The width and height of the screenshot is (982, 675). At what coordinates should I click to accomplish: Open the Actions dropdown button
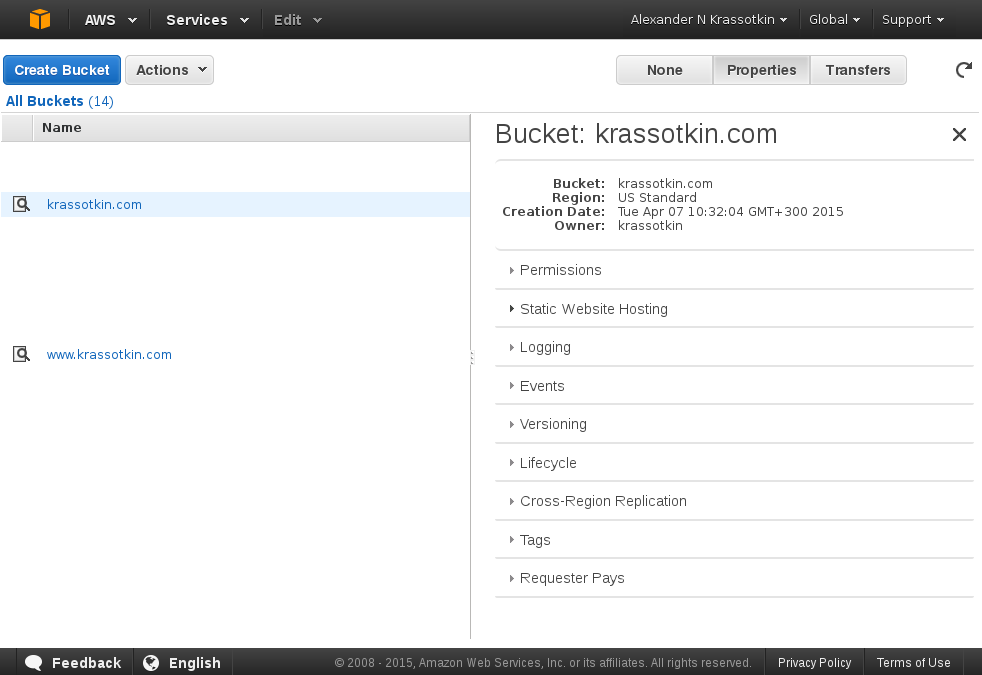click(170, 70)
